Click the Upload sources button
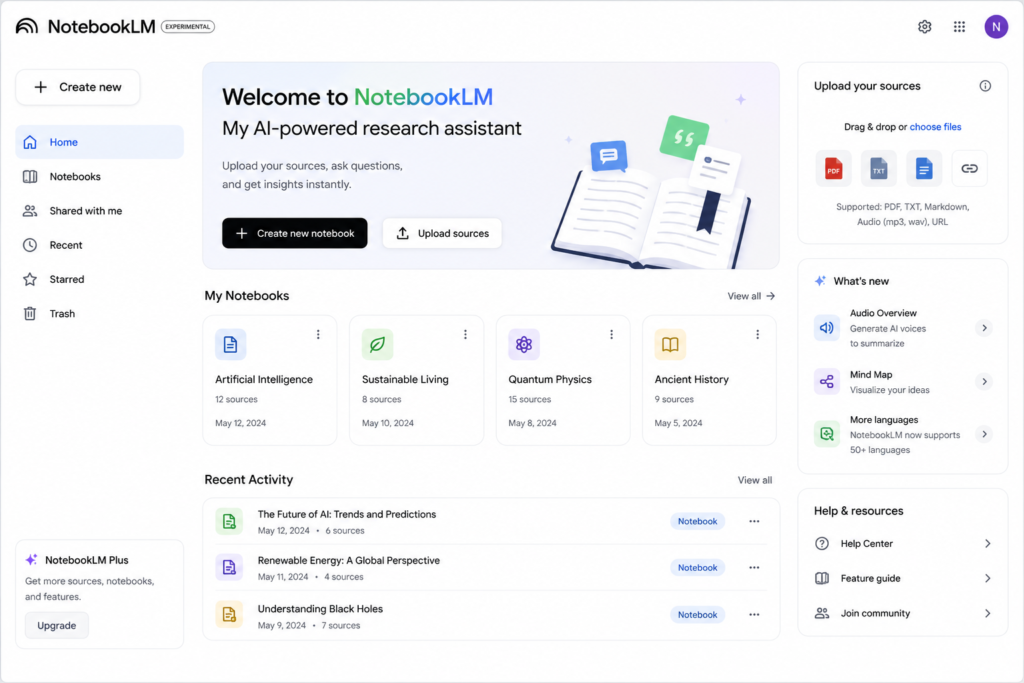The width and height of the screenshot is (1024, 683). 442,233
